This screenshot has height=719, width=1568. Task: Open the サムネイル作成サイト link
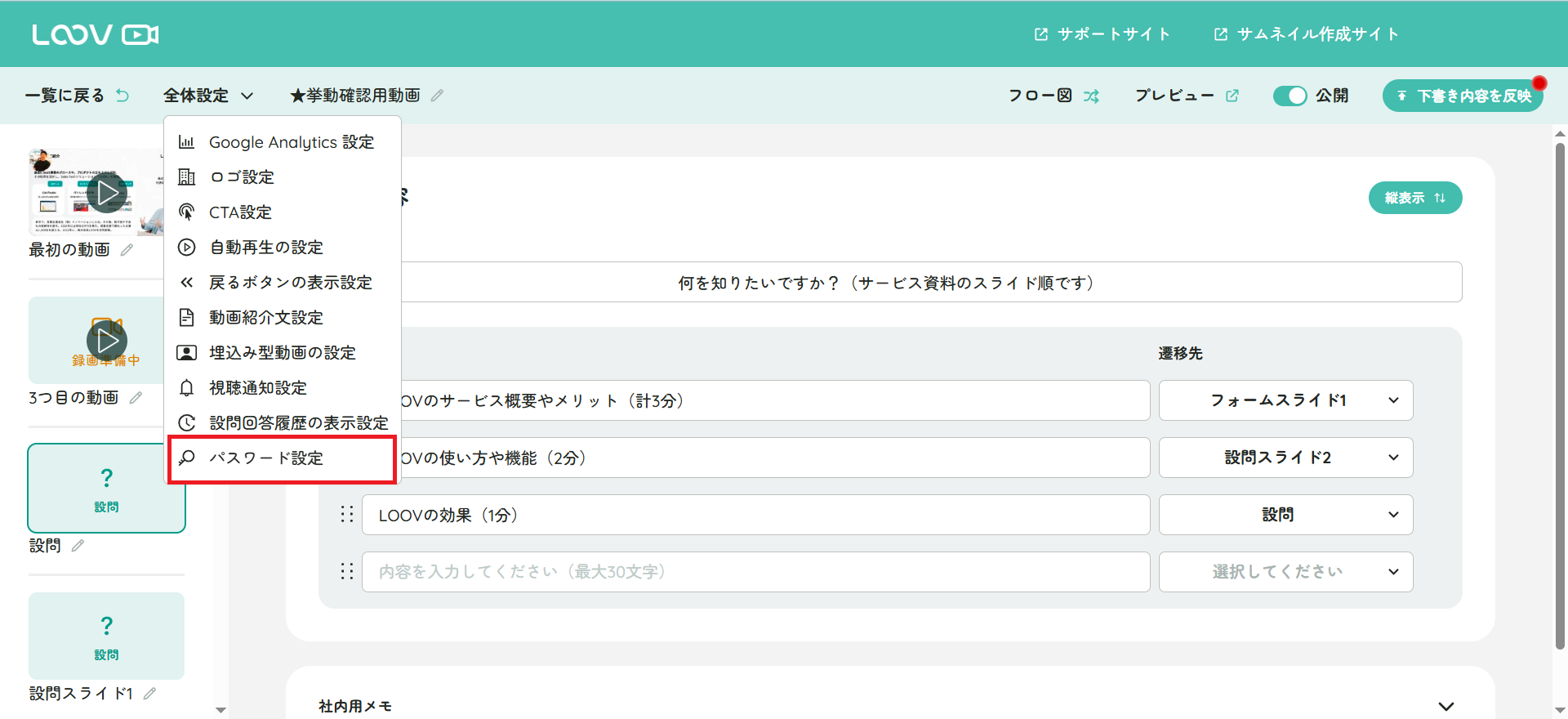[1307, 34]
